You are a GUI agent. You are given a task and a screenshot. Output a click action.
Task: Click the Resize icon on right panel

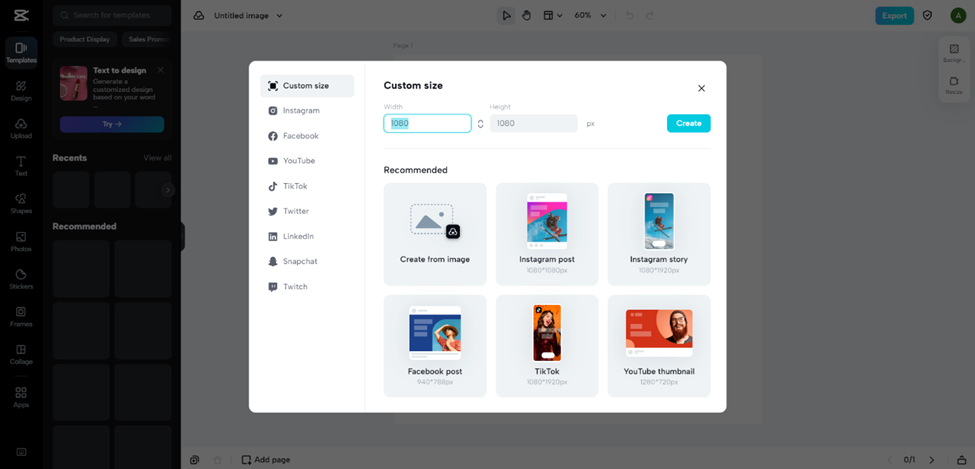coord(954,85)
